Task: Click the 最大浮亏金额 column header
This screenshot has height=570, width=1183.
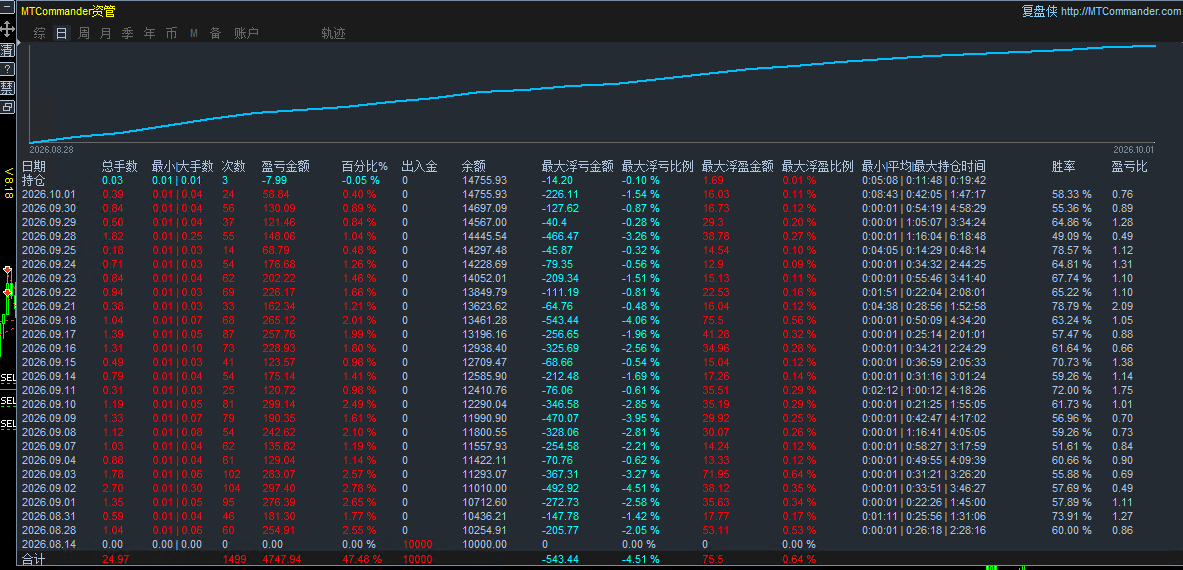Action: (577, 166)
